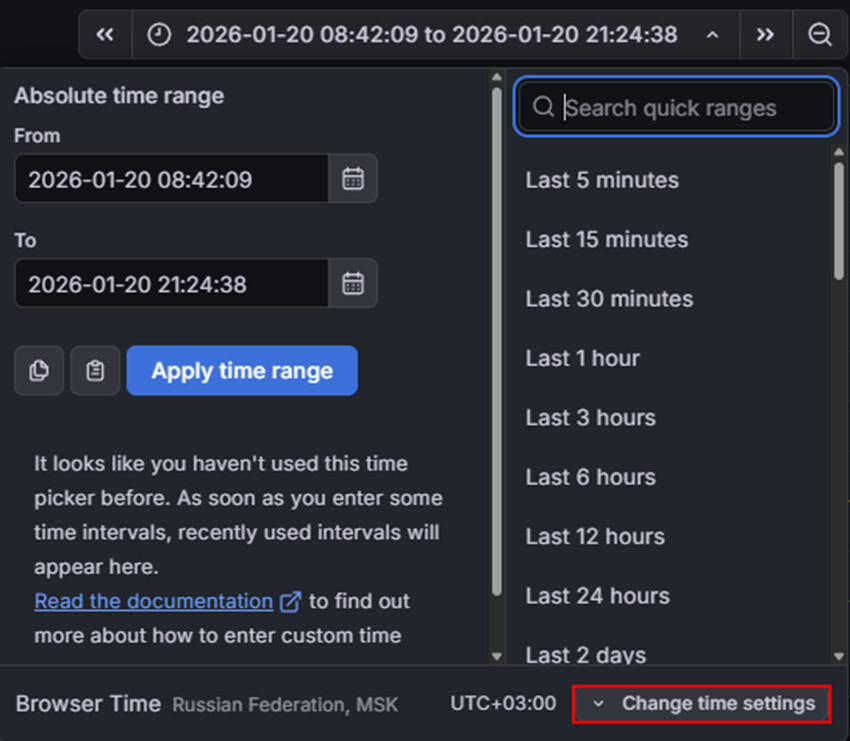
Task: Collapse the time picker using caret
Action: (x=712, y=35)
